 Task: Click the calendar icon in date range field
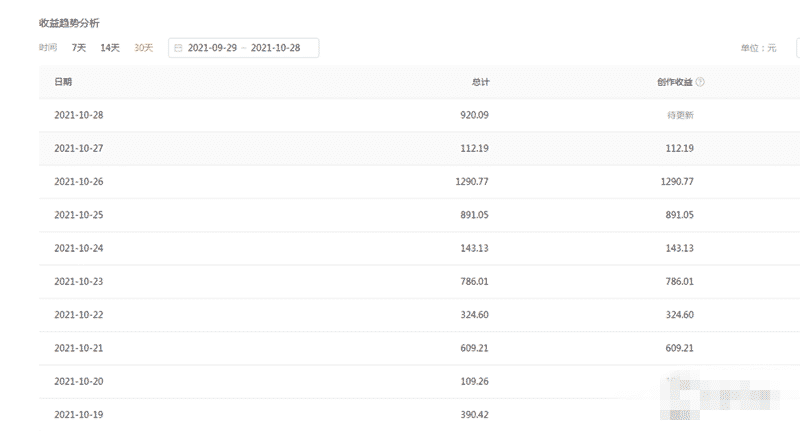(178, 48)
